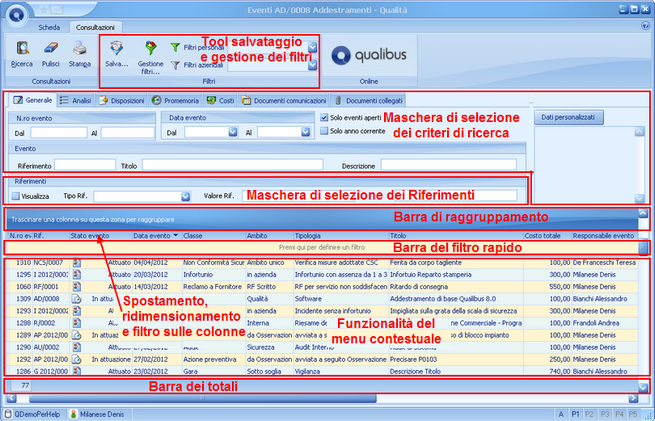Click the P1 status bar button
The image size is (655, 421).
click(x=575, y=414)
